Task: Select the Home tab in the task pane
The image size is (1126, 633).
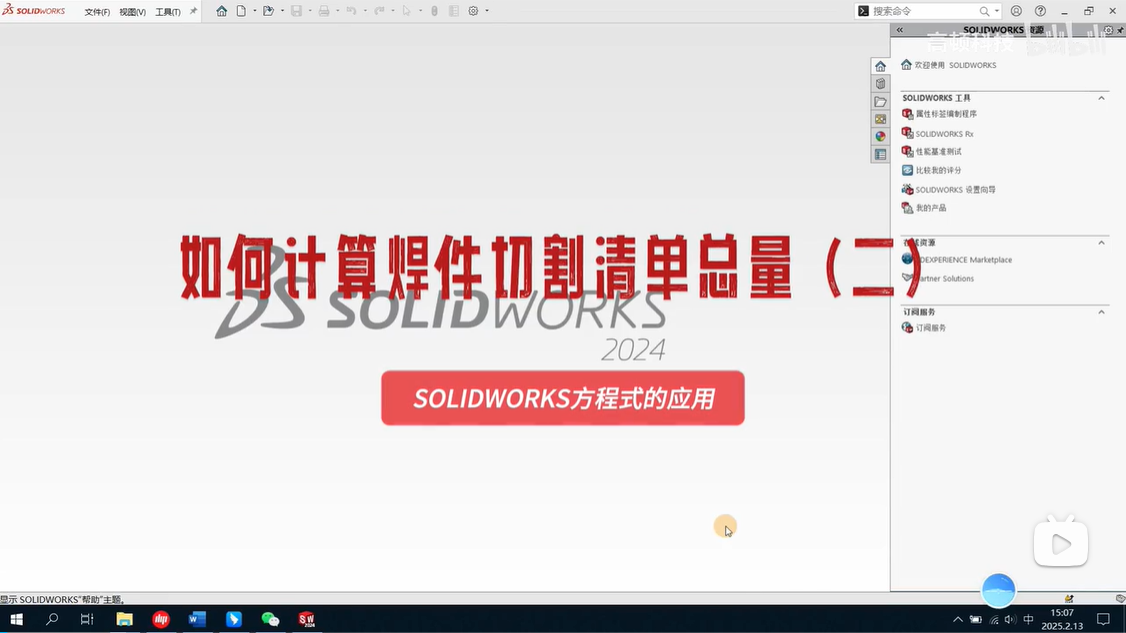Action: [879, 65]
